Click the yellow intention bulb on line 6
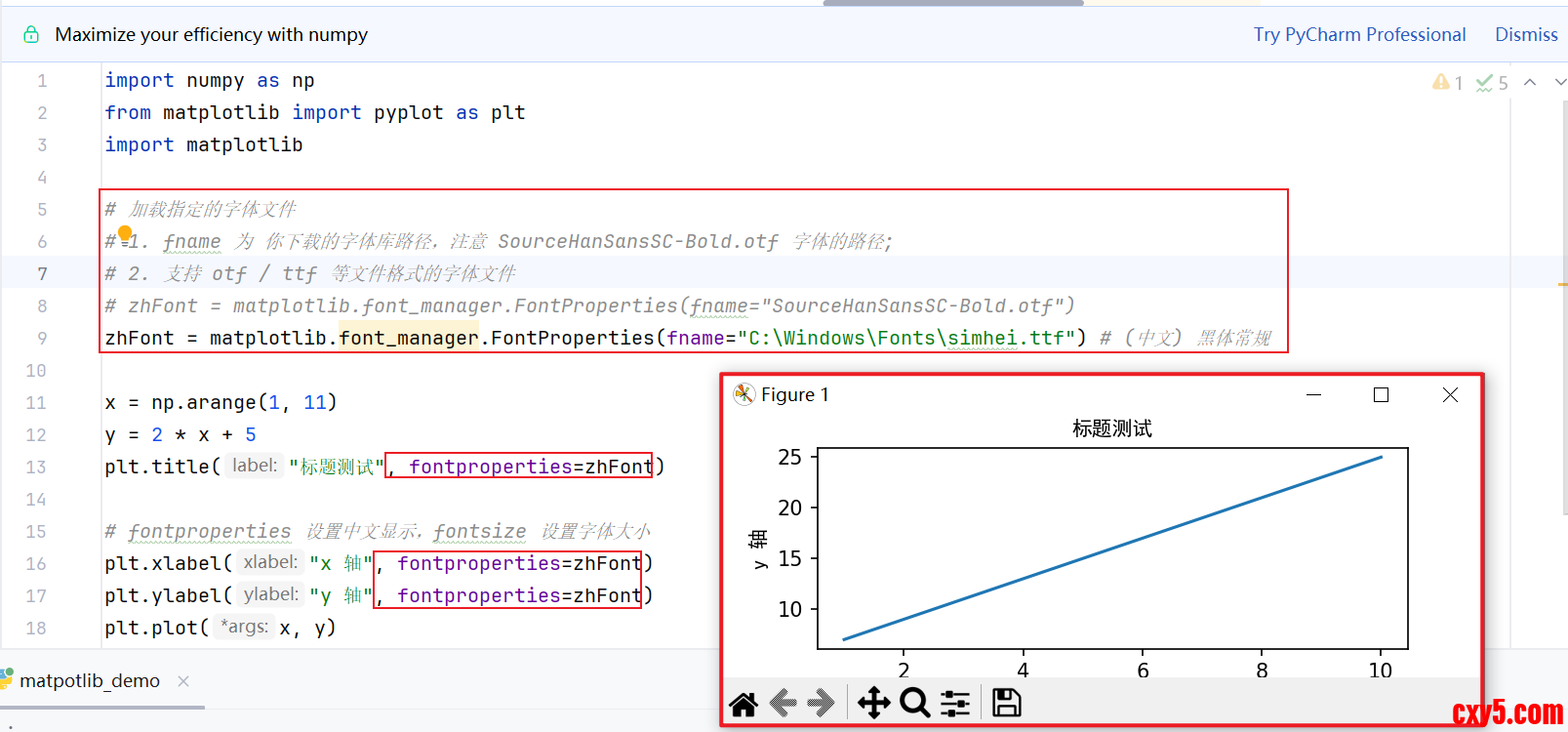Viewport: 1568px width, 732px height. coord(125,233)
